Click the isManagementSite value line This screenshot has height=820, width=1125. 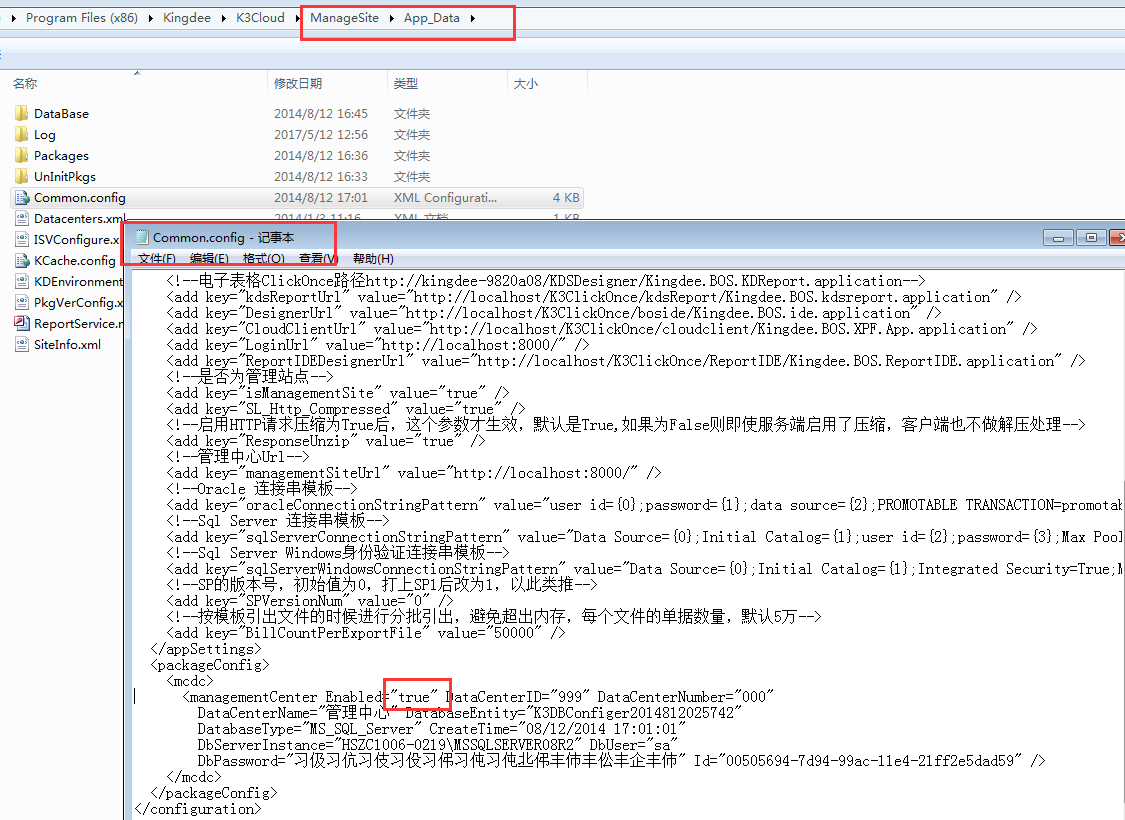coord(338,392)
